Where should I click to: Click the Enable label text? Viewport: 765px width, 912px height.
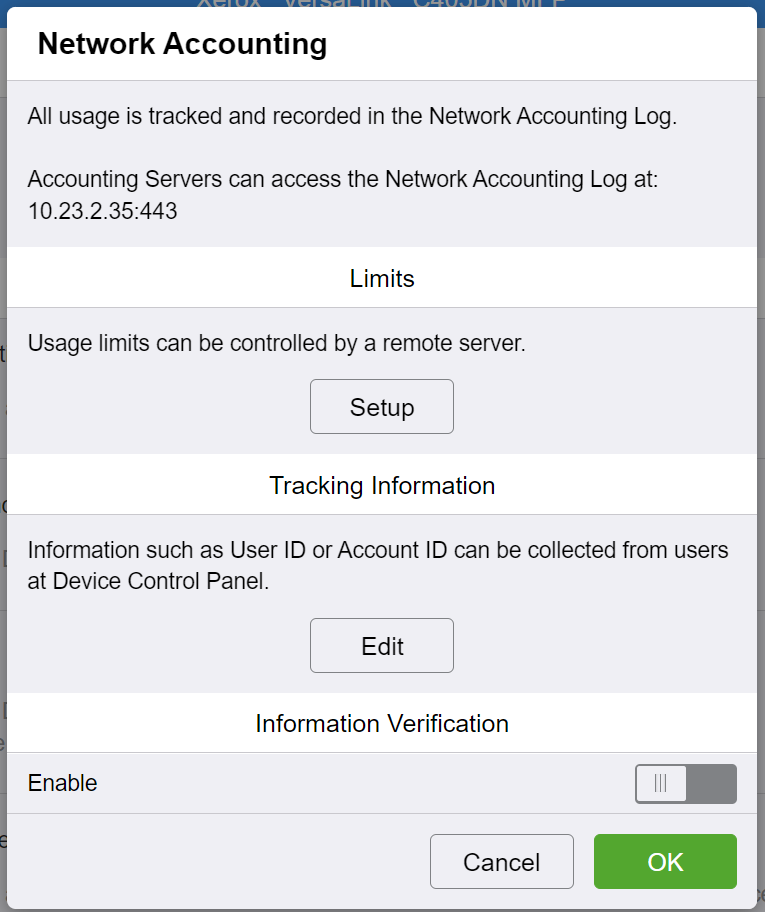pyautogui.click(x=63, y=784)
